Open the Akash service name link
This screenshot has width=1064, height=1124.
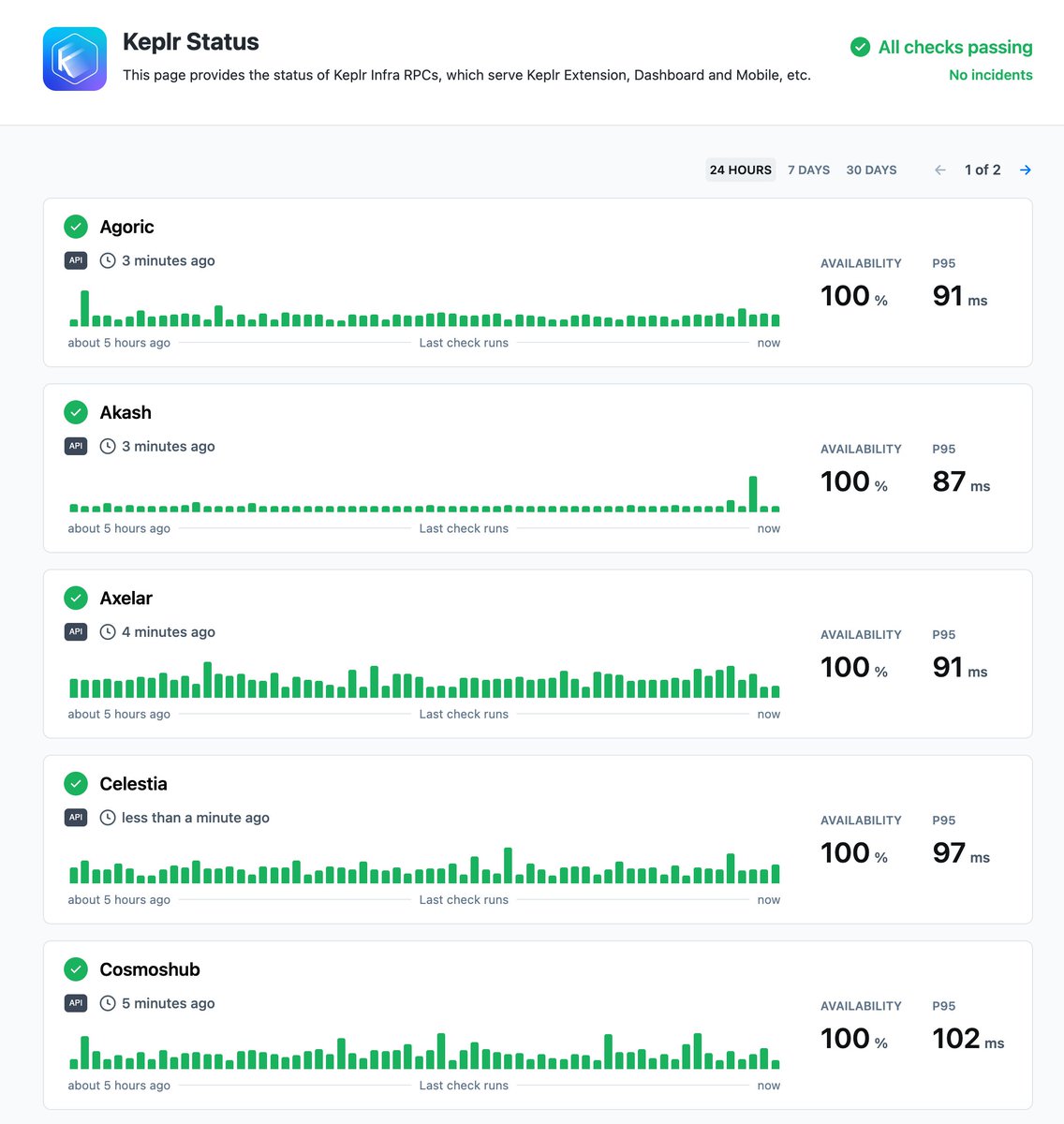pyautogui.click(x=126, y=412)
